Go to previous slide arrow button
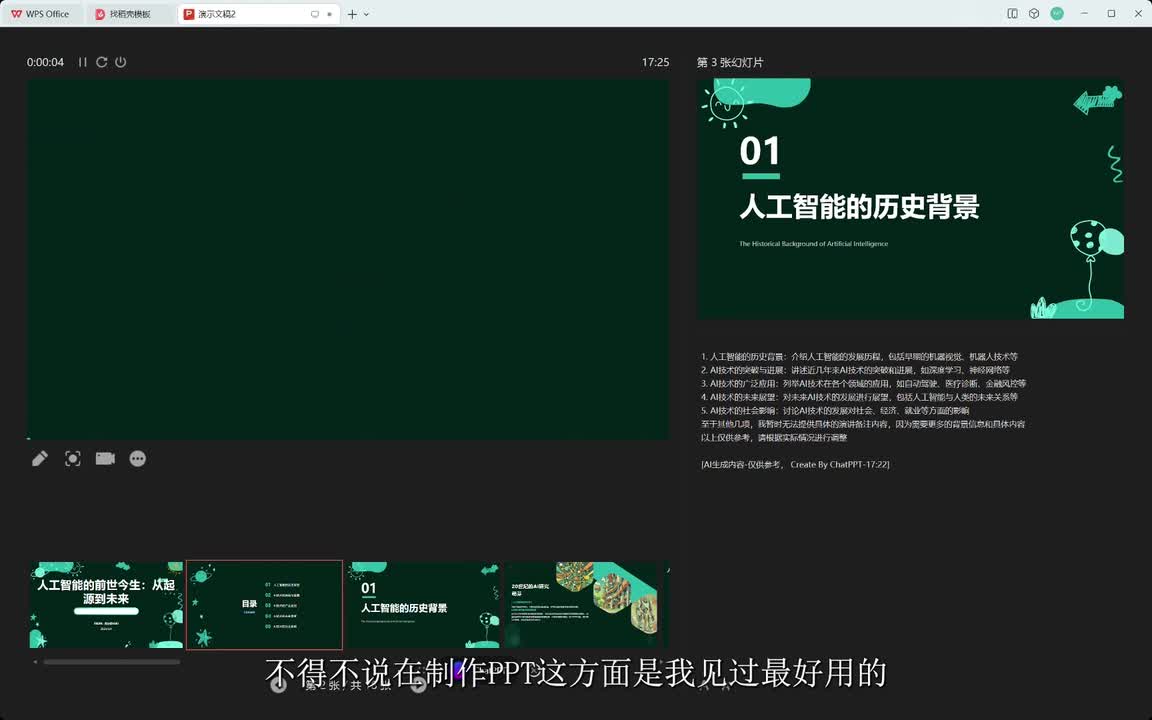Image resolution: width=1152 pixels, height=720 pixels. click(279, 685)
